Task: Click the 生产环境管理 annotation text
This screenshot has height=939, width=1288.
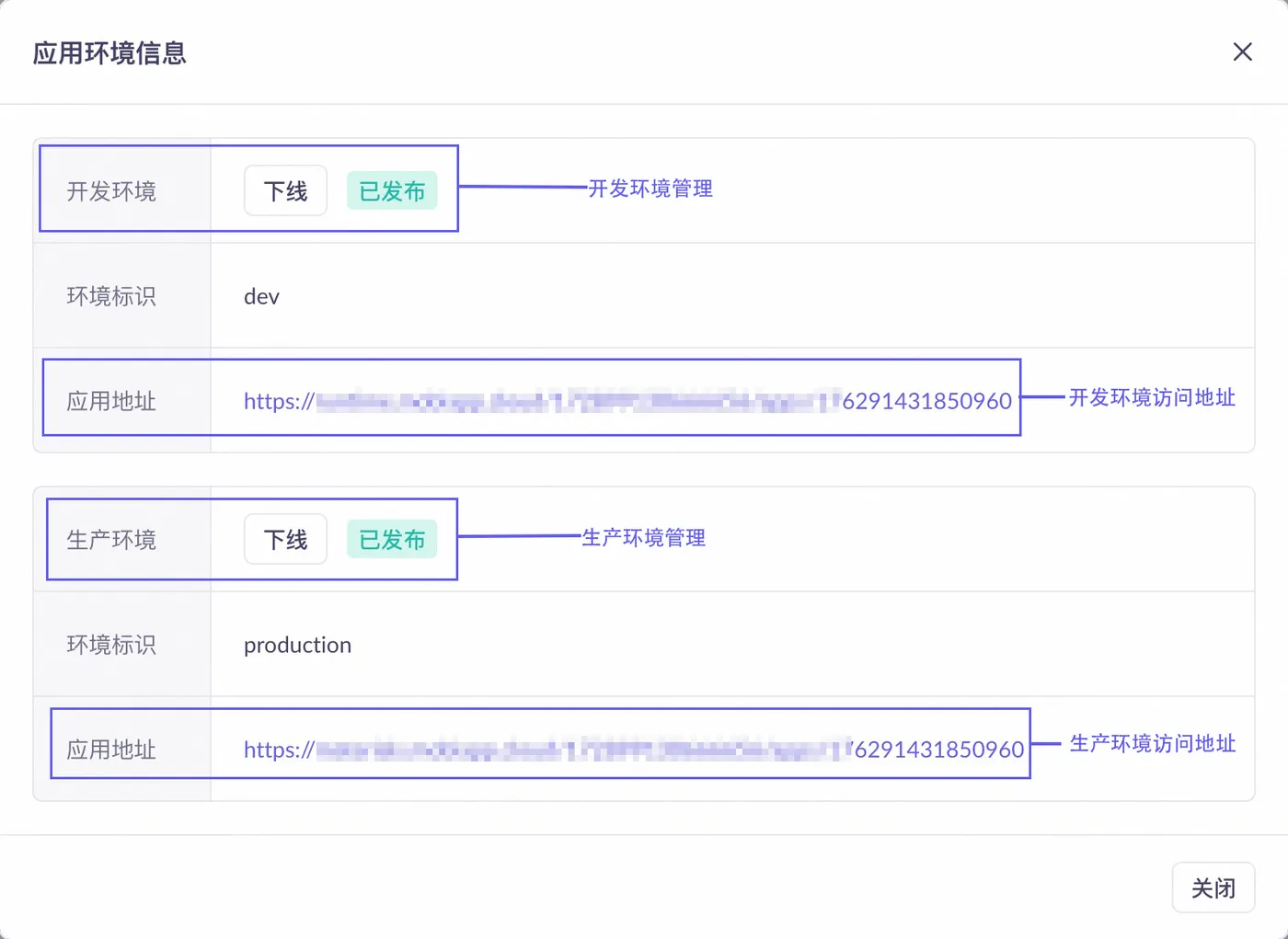Action: [x=644, y=538]
